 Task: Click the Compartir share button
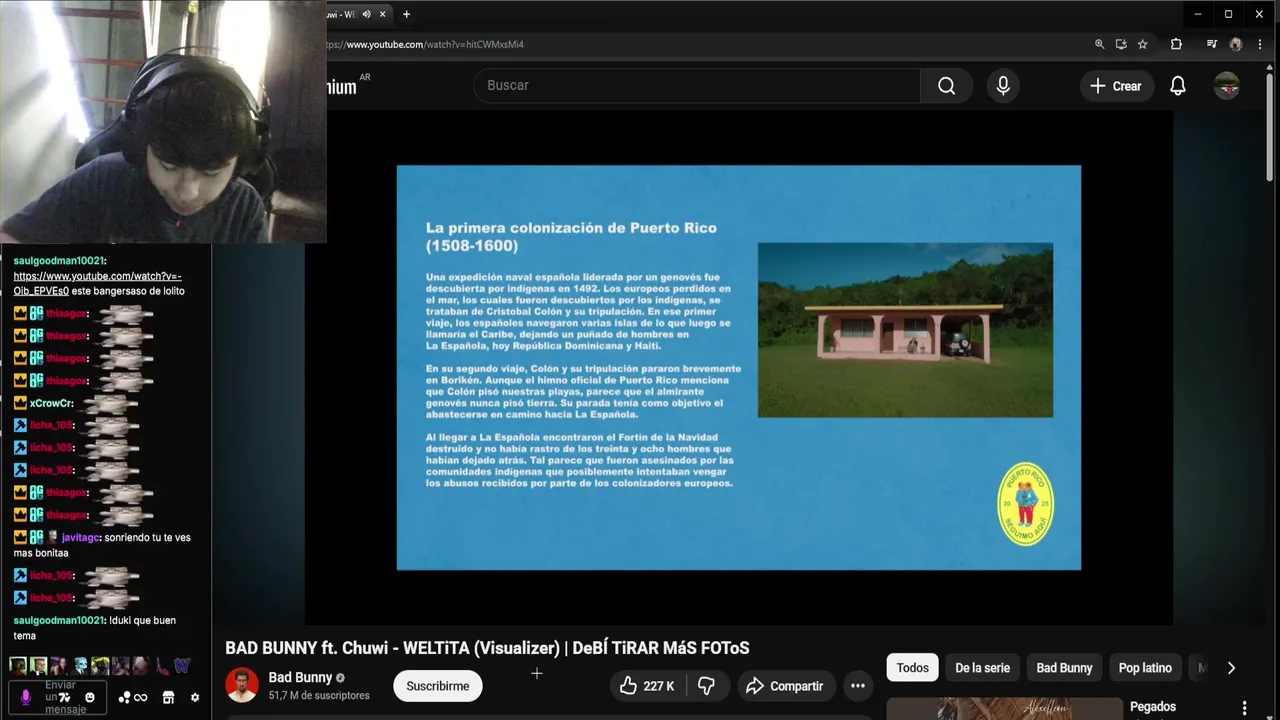785,686
